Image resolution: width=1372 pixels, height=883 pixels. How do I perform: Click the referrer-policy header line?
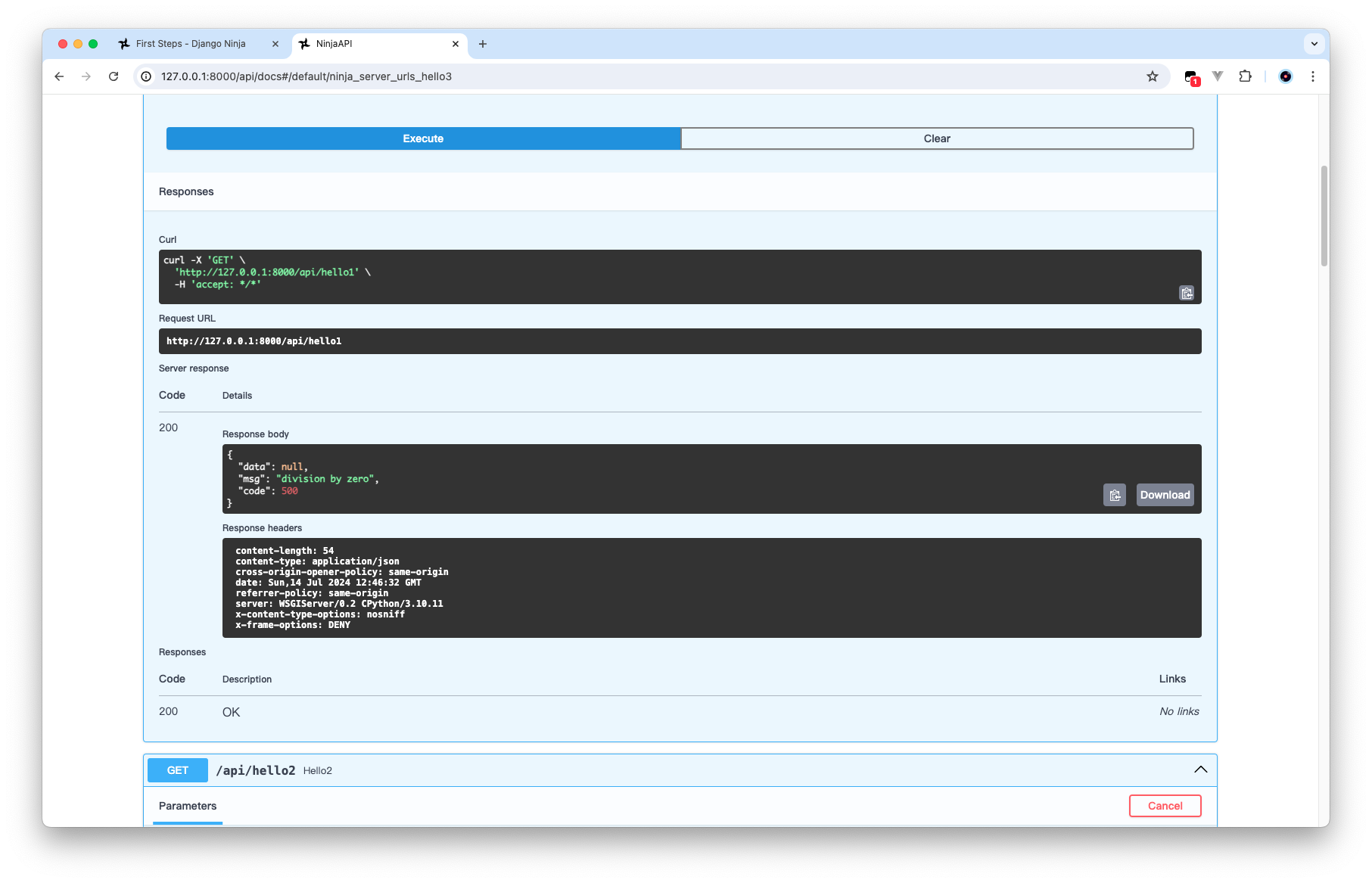tap(312, 593)
